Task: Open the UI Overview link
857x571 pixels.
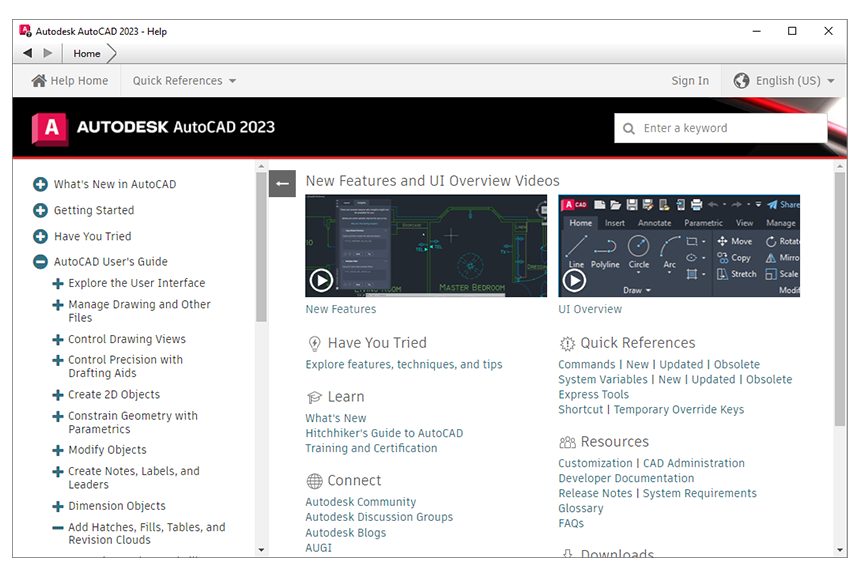Action: click(590, 309)
